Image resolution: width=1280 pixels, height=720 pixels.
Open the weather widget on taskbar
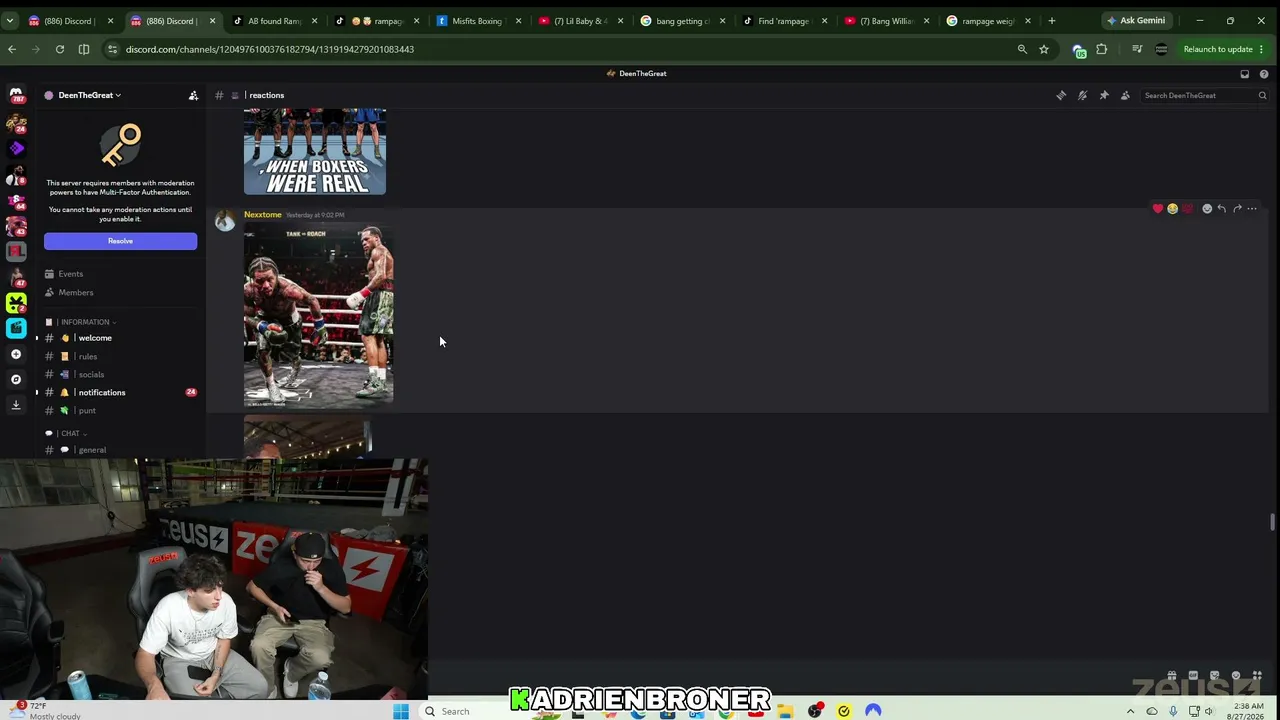point(42,711)
